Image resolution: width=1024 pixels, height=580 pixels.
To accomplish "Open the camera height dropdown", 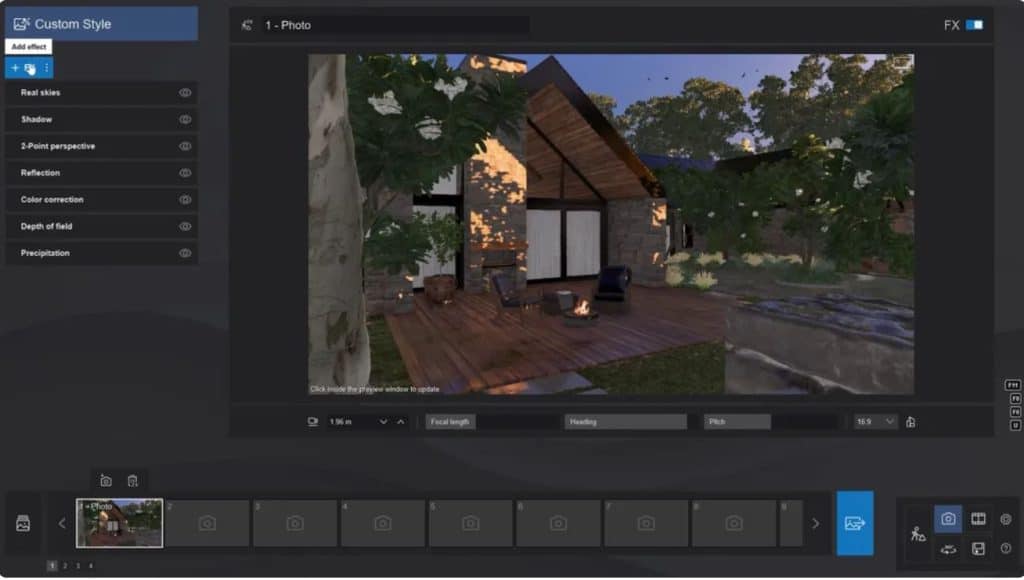I will [x=382, y=421].
